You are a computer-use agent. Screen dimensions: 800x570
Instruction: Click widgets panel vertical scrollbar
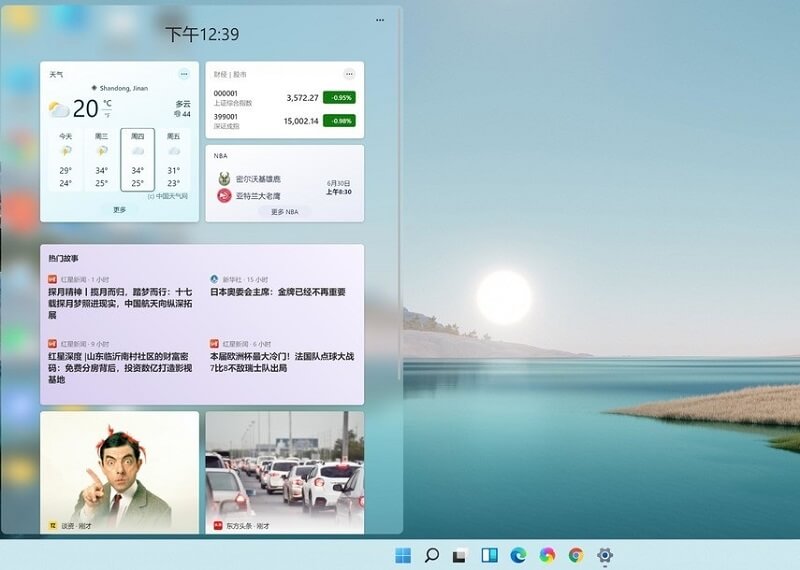point(399,194)
